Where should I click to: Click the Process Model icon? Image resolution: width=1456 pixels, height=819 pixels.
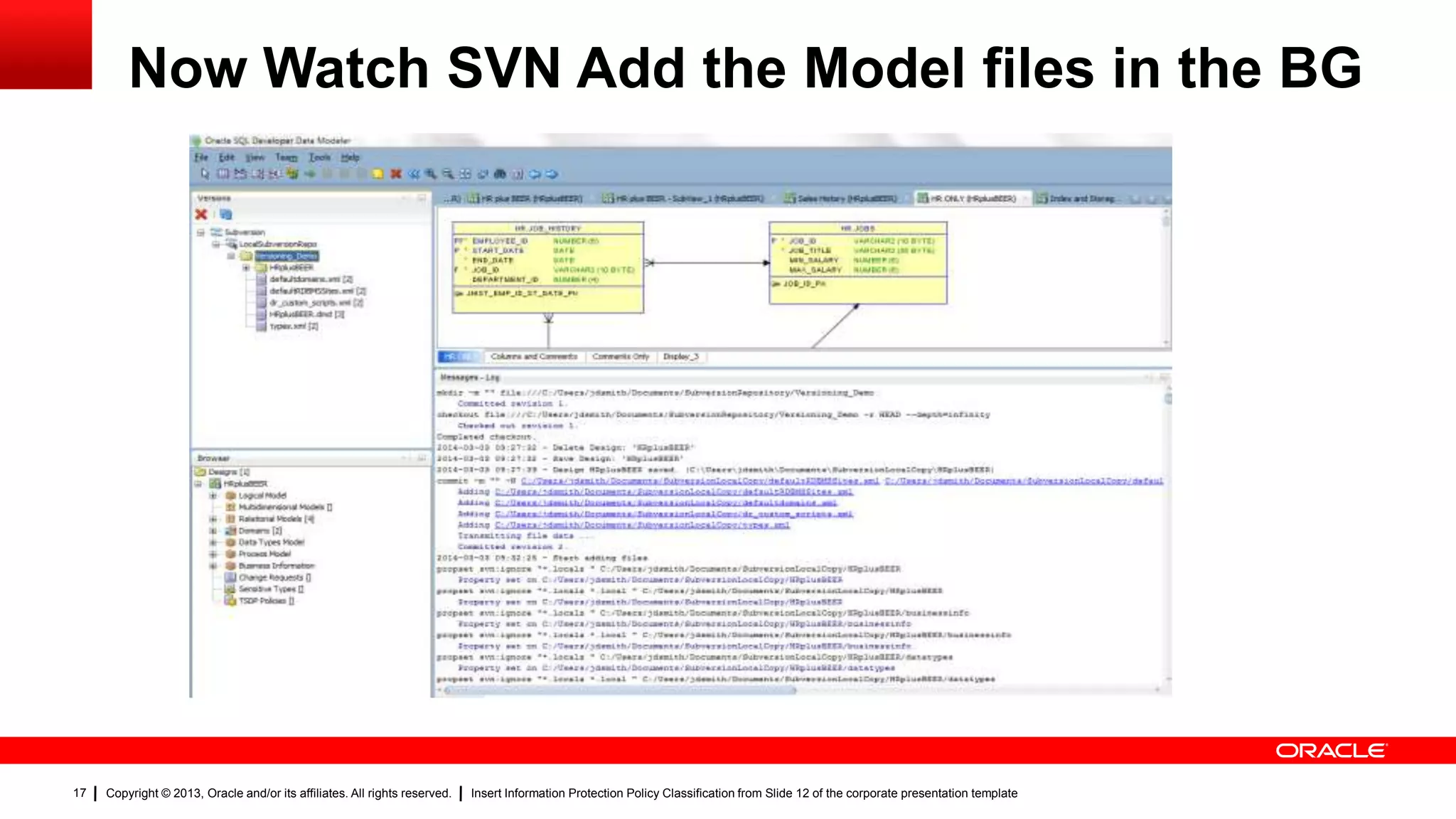230,554
